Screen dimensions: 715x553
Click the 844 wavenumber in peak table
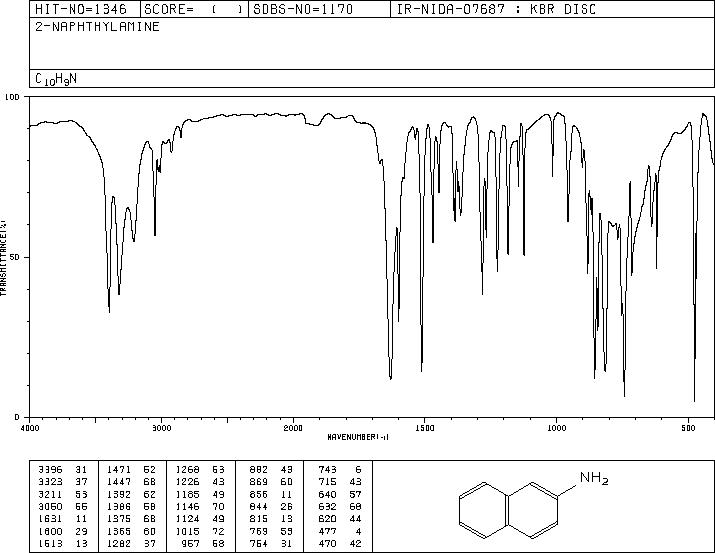259,506
